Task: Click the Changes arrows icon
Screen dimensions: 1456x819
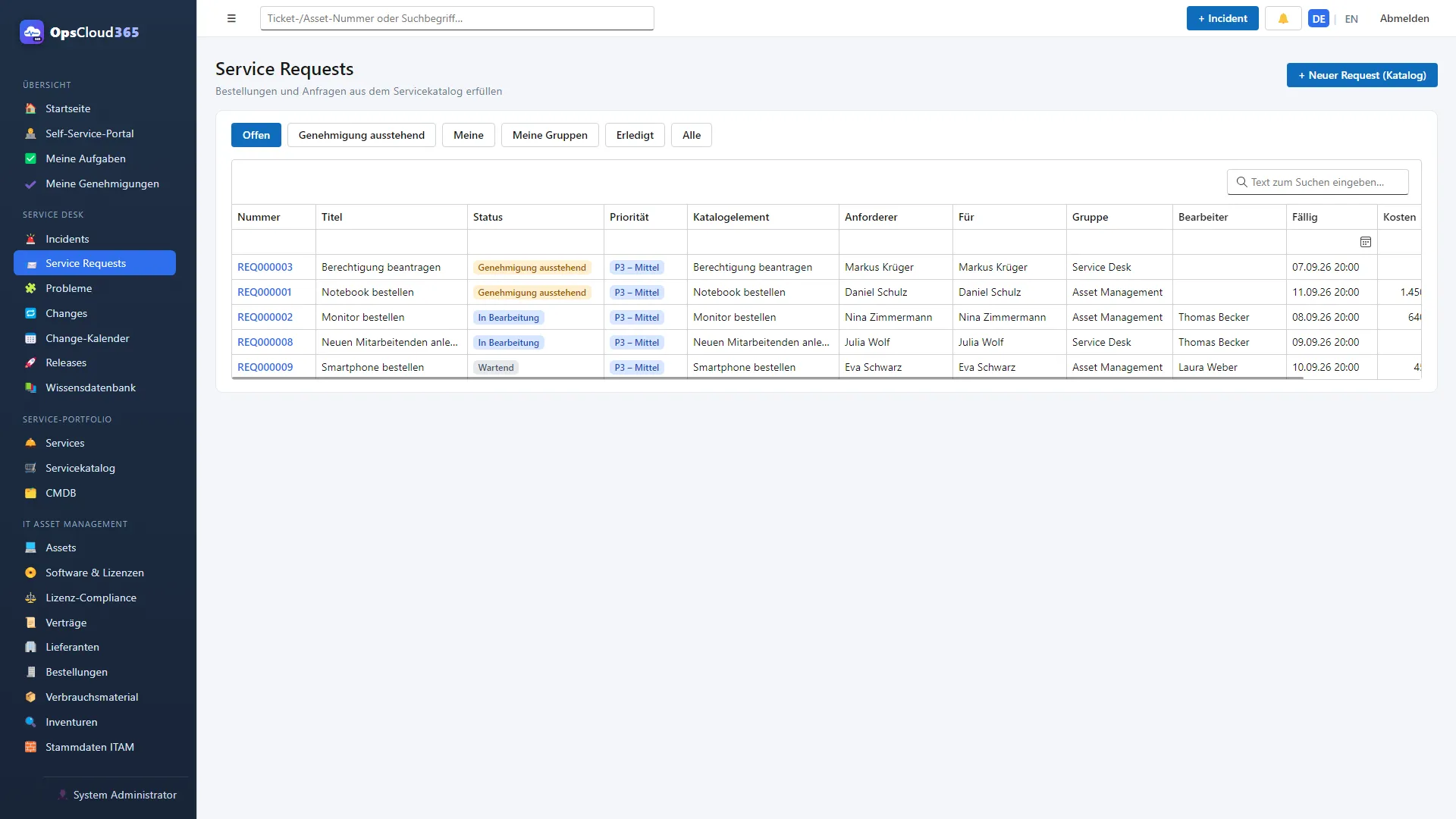Action: [30, 313]
